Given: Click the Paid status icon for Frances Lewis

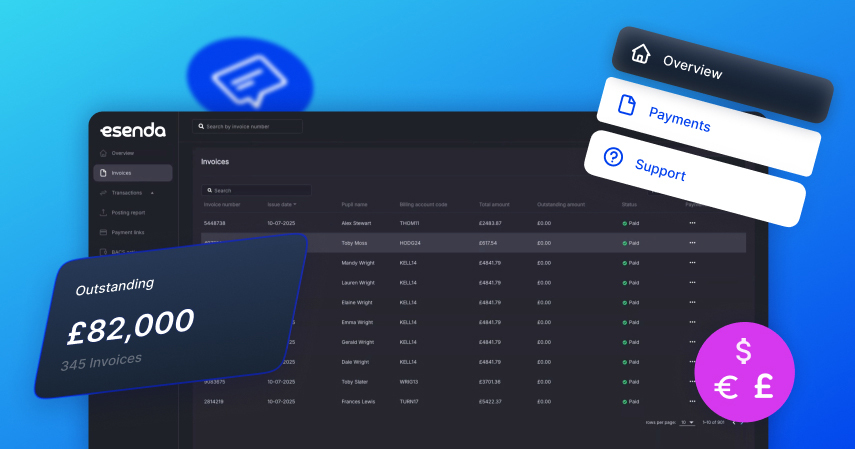Looking at the screenshot, I should [624, 402].
